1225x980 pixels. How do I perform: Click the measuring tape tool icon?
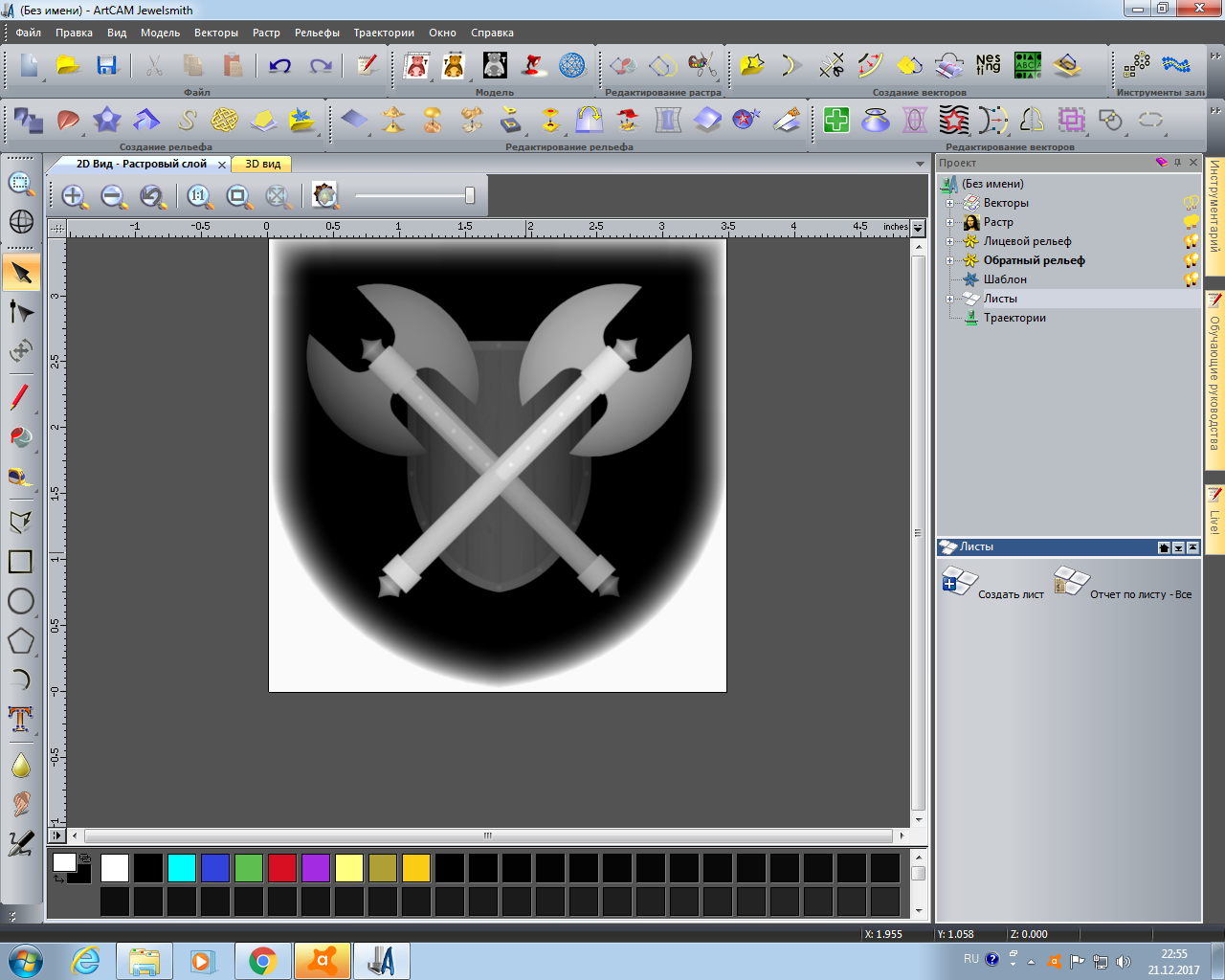(21, 476)
